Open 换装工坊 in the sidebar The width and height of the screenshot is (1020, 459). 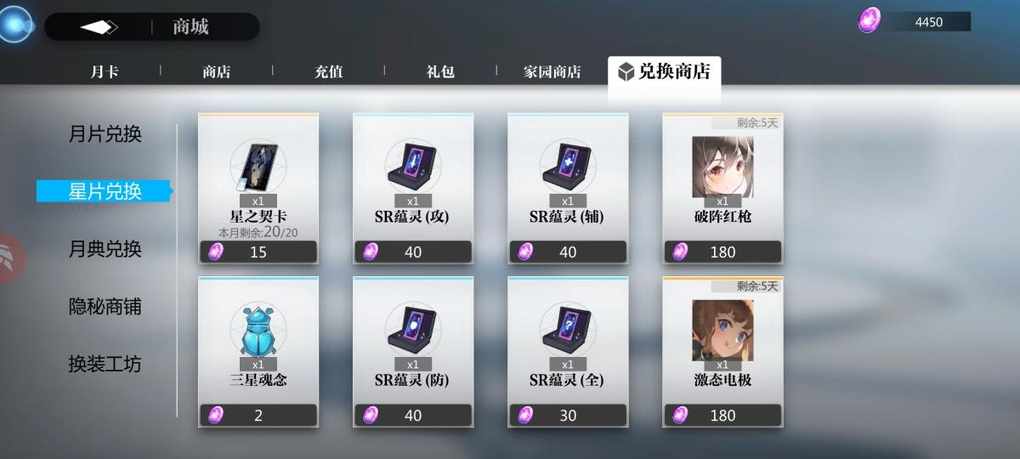tap(105, 364)
